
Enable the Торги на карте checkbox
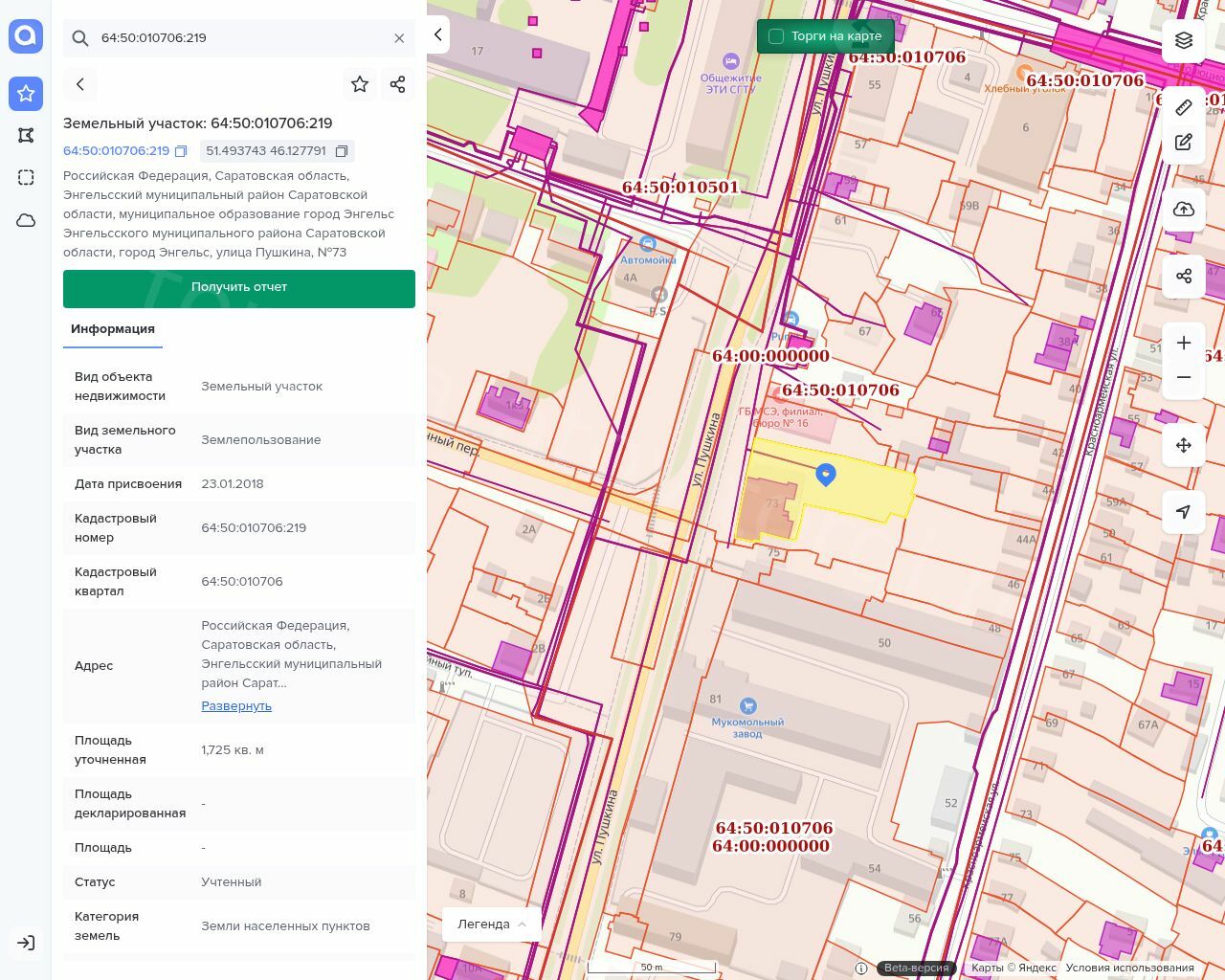(x=776, y=36)
